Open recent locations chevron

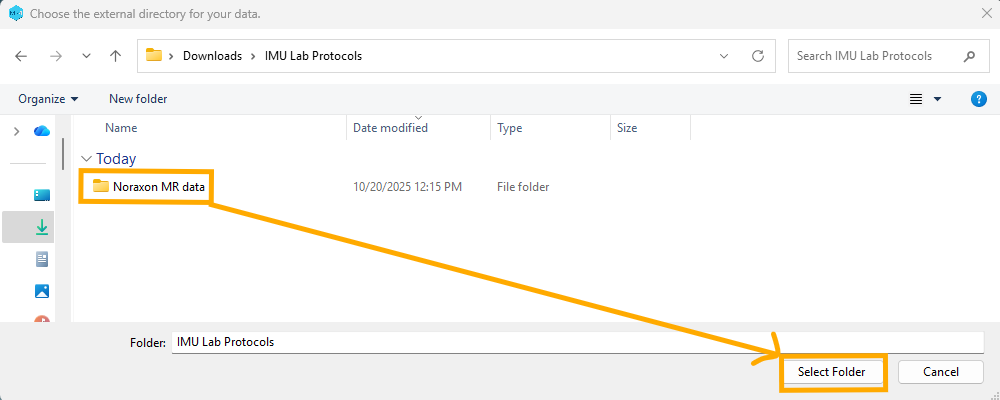[87, 56]
